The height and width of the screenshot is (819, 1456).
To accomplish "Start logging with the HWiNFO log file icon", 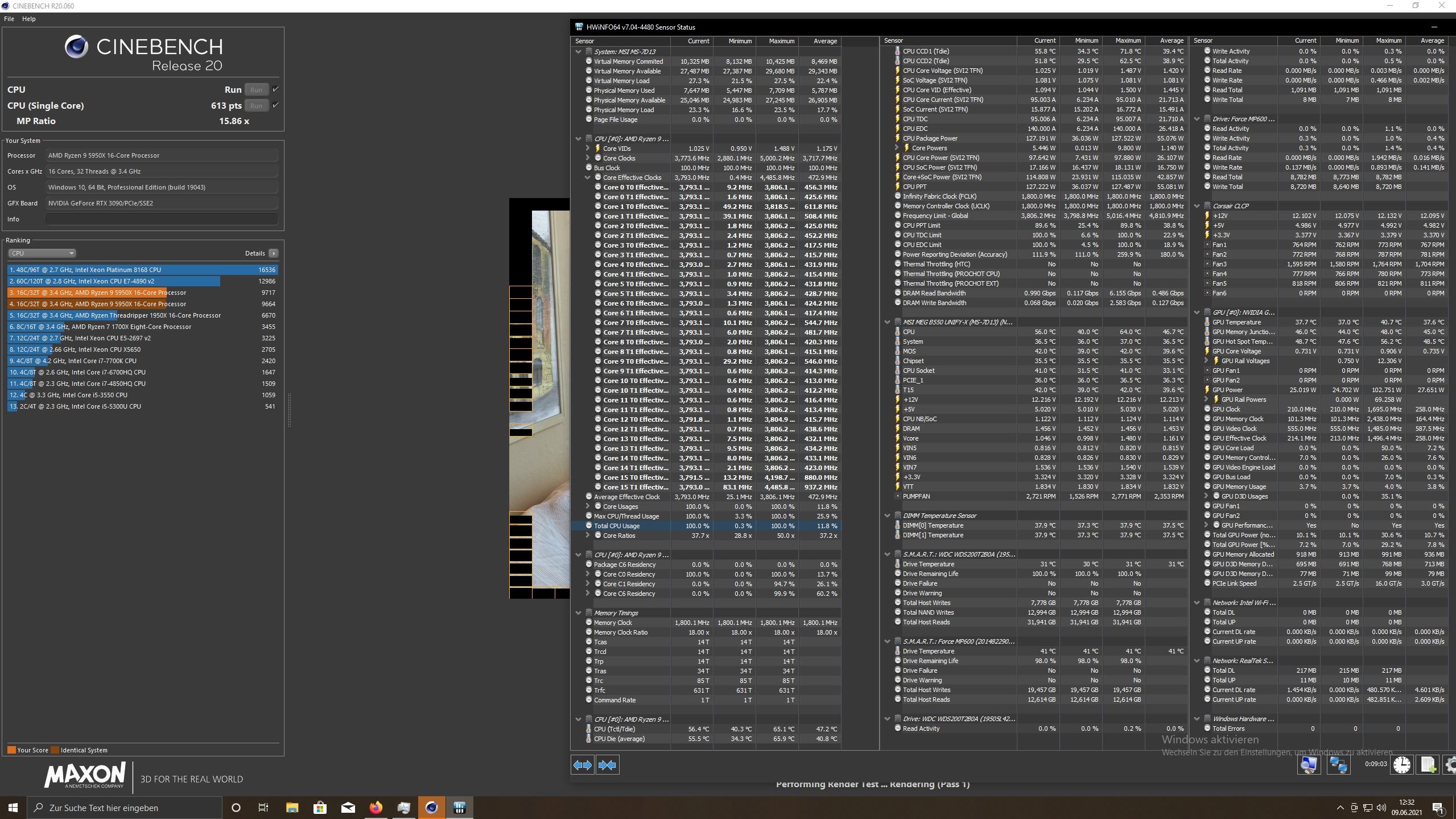I will (1428, 764).
